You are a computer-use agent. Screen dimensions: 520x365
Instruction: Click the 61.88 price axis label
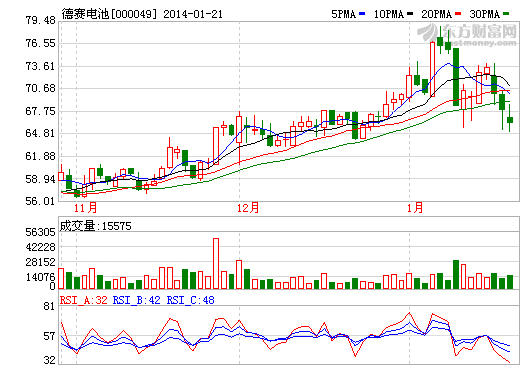40,156
